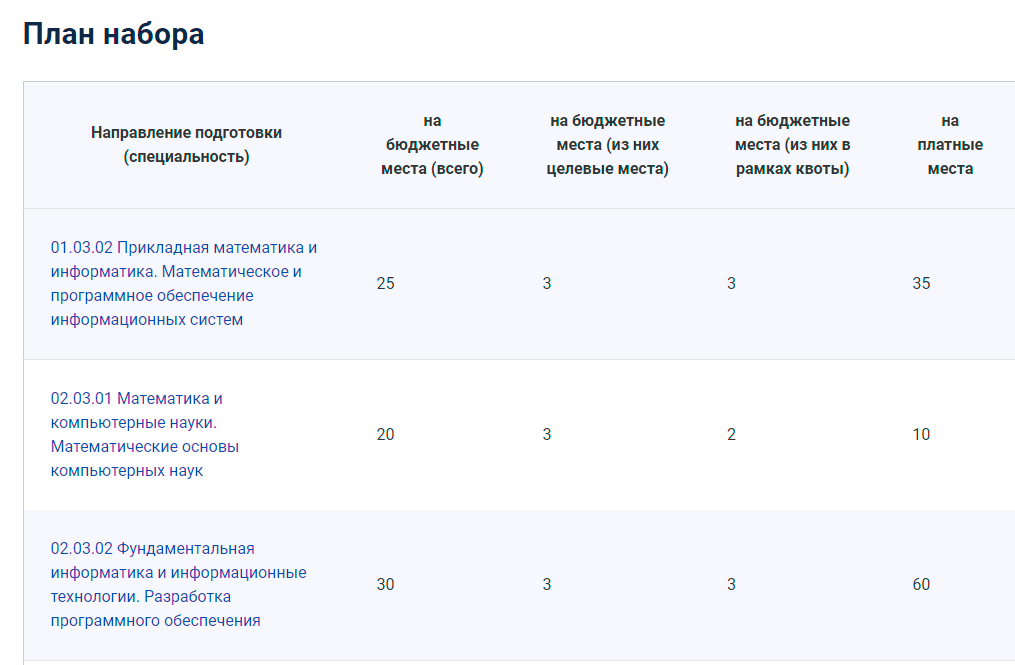Click квота value 3 in 01.03.02 row
1015x665 pixels.
[731, 284]
